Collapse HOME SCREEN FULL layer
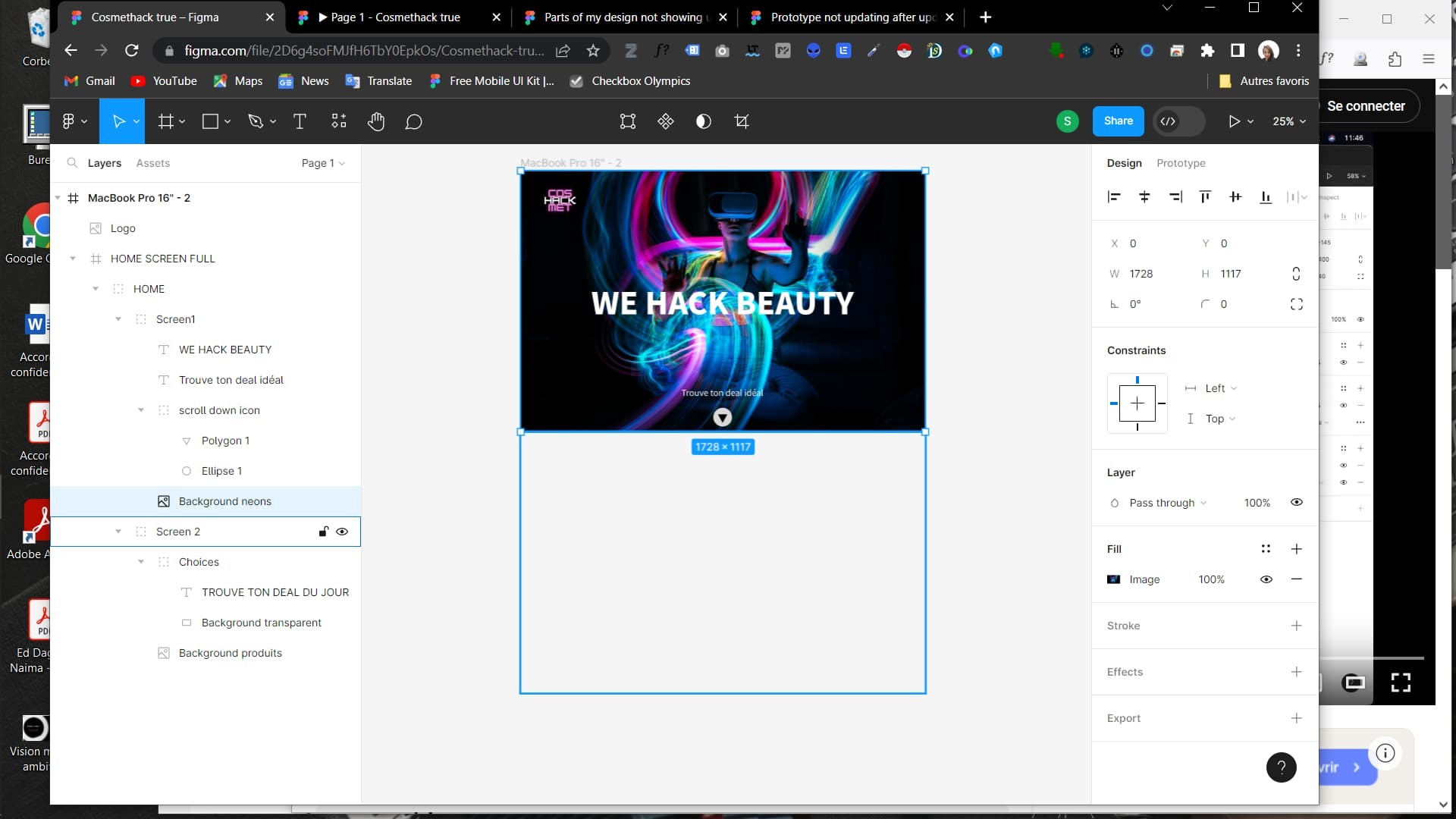The width and height of the screenshot is (1456, 819). pos(73,259)
